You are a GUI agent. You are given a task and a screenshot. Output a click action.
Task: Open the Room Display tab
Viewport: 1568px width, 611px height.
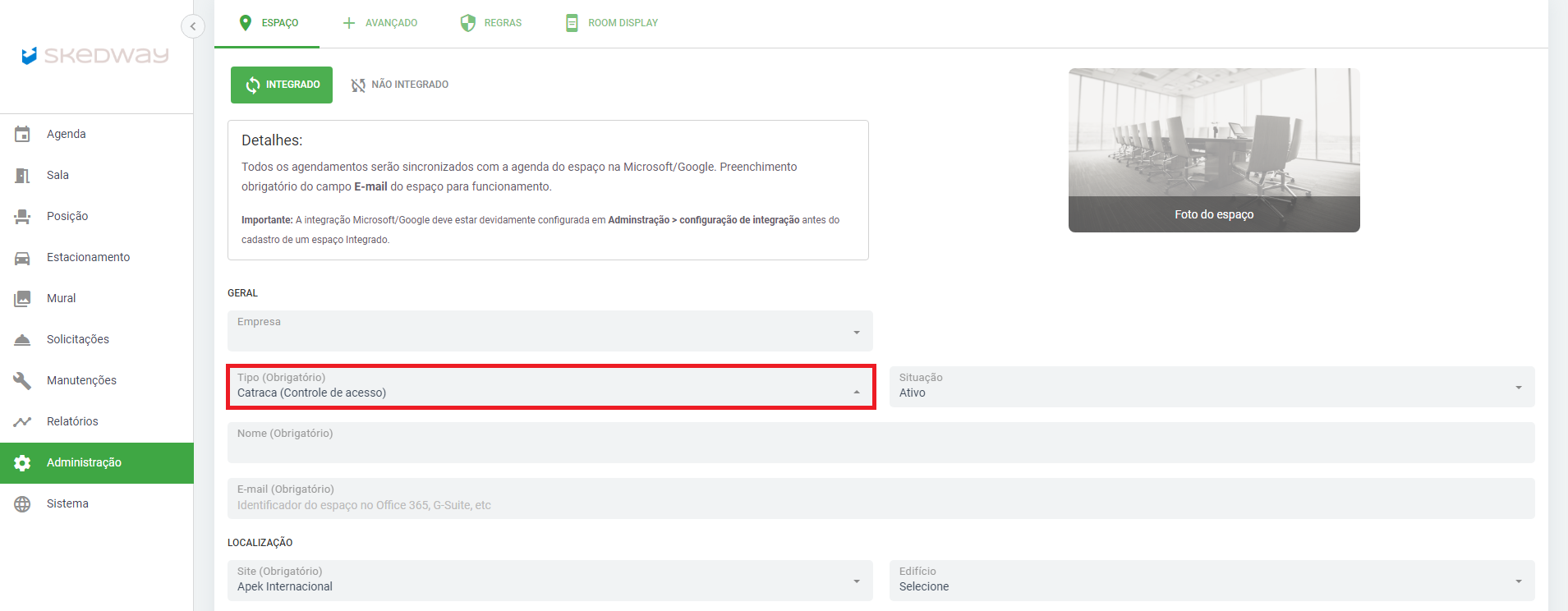tap(612, 23)
